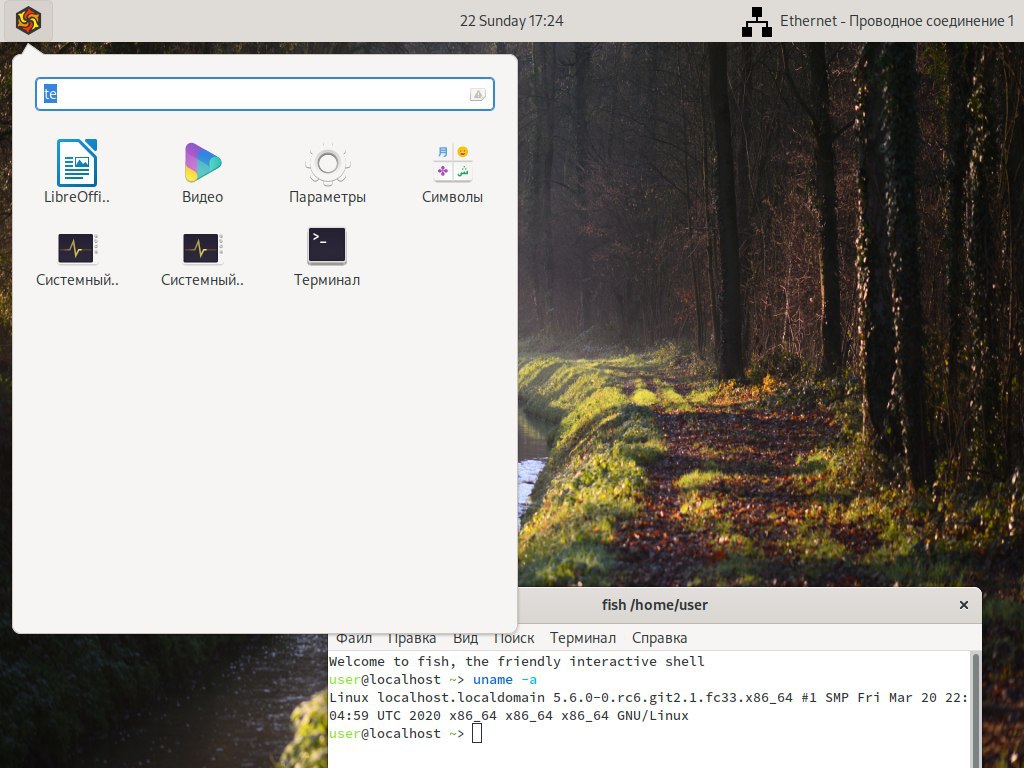Open the clock showing 22 Sunday 17:24
The height and width of the screenshot is (768, 1024).
coord(511,21)
